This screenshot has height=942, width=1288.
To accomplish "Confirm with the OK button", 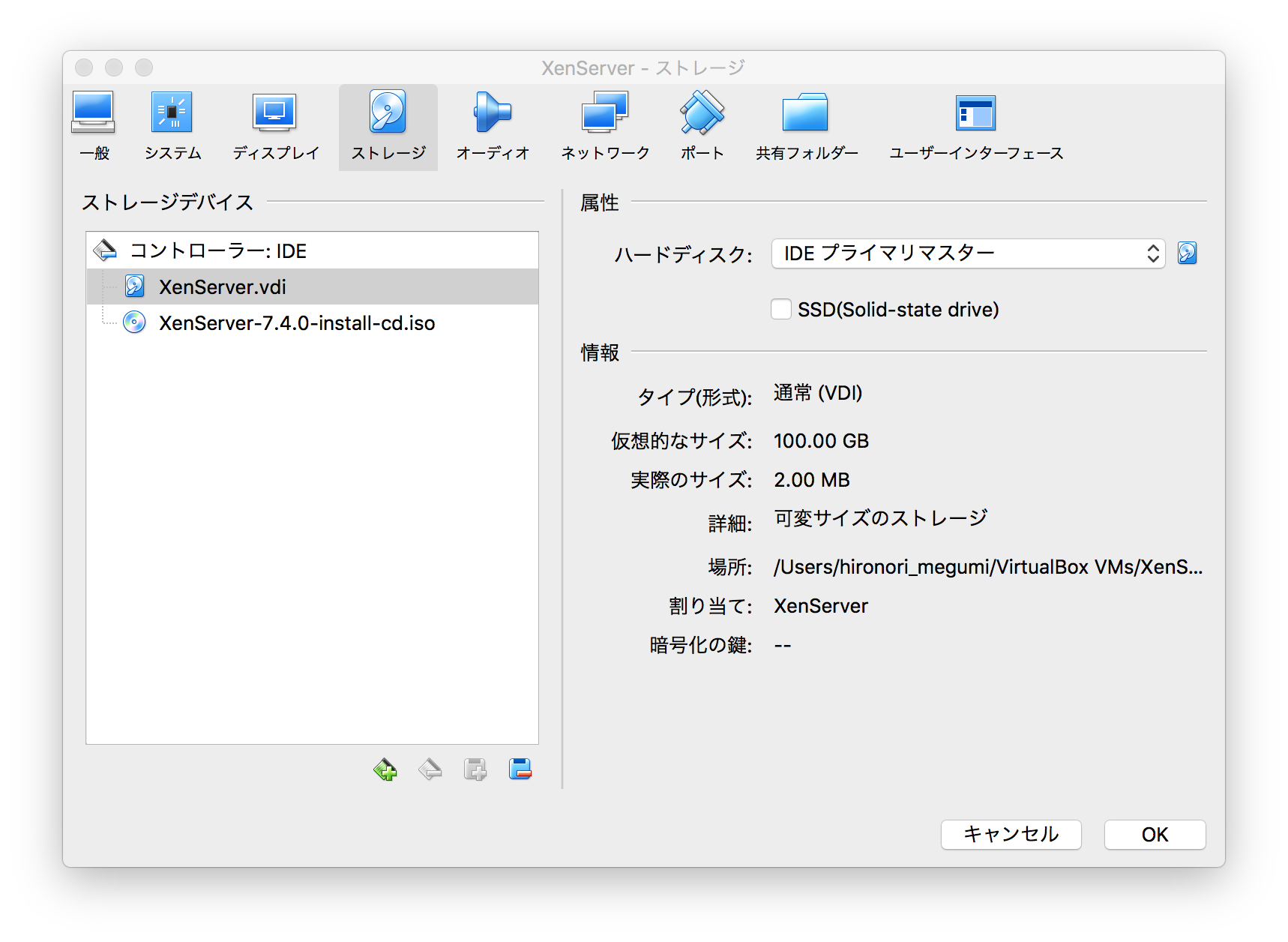I will [x=1155, y=835].
